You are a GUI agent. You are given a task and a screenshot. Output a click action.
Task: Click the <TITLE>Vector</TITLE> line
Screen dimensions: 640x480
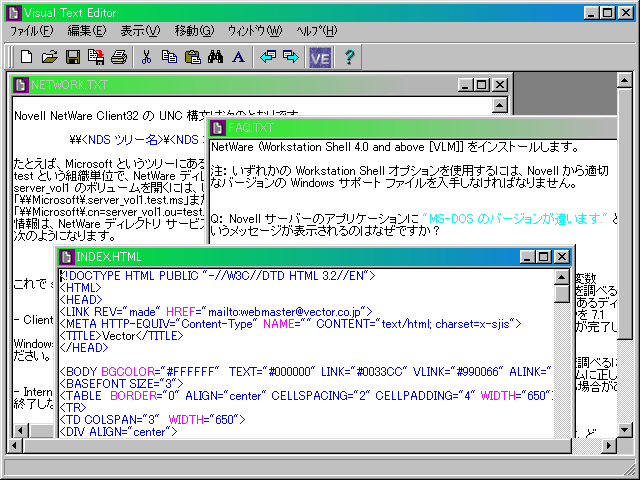coord(121,336)
